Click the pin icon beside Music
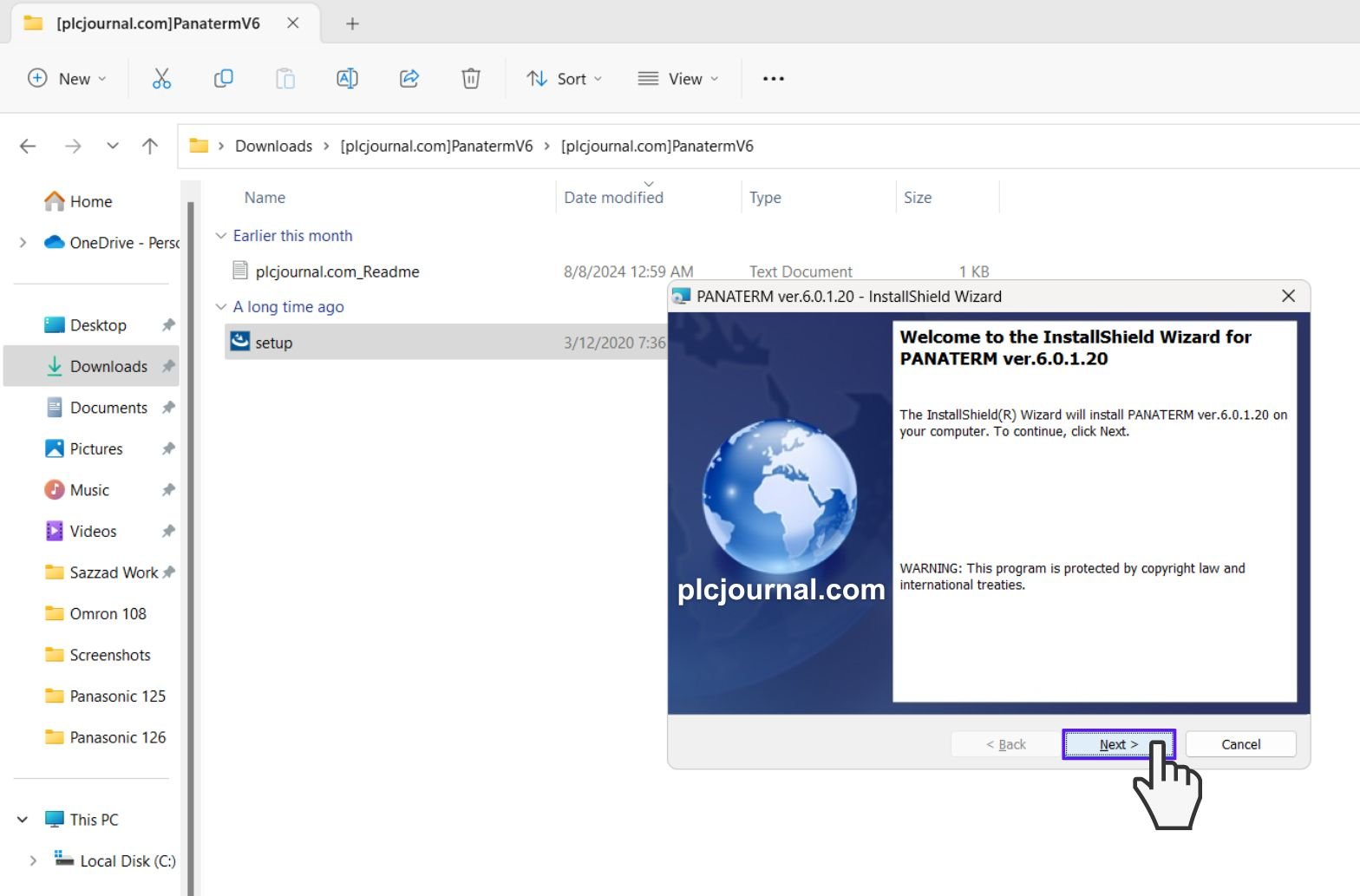The image size is (1360, 896). pos(168,490)
